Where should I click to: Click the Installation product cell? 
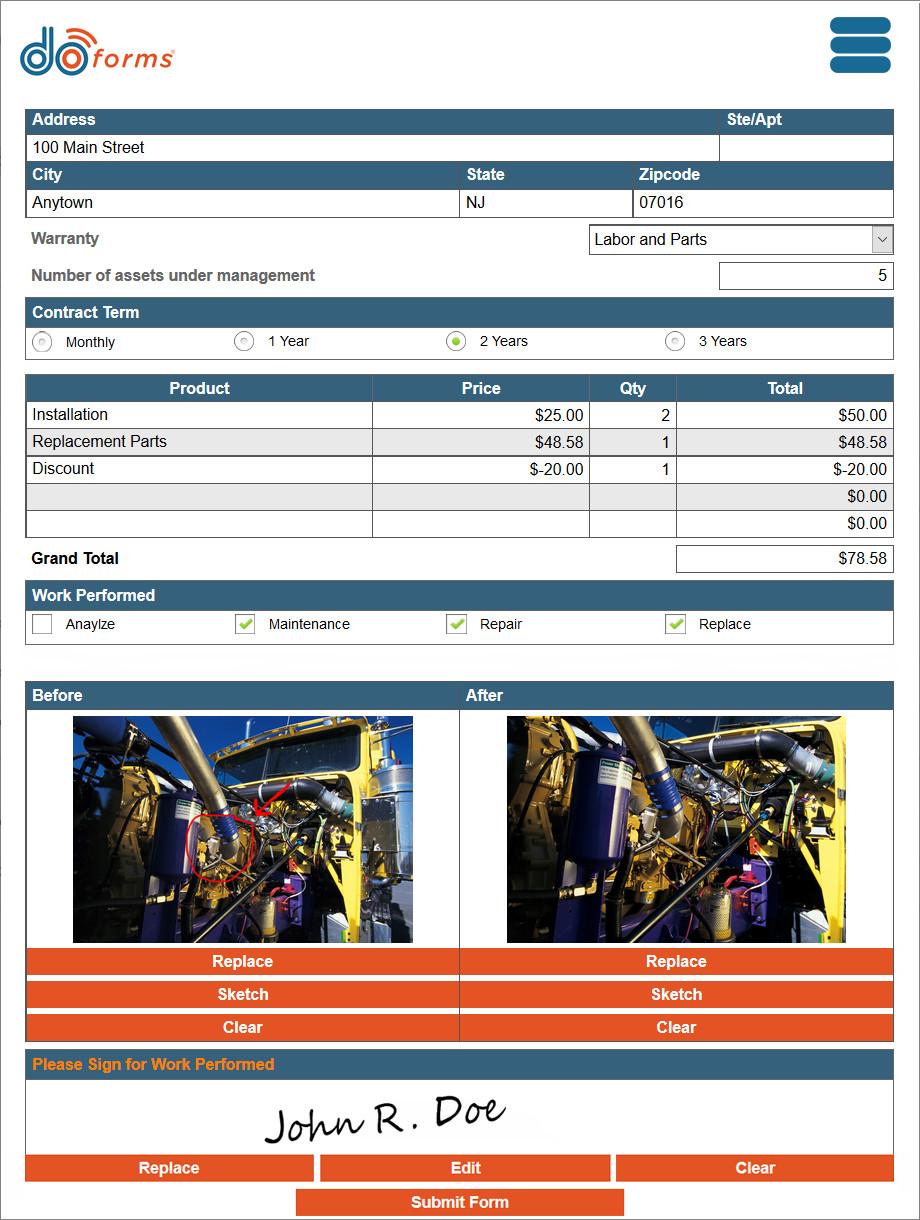click(x=199, y=415)
